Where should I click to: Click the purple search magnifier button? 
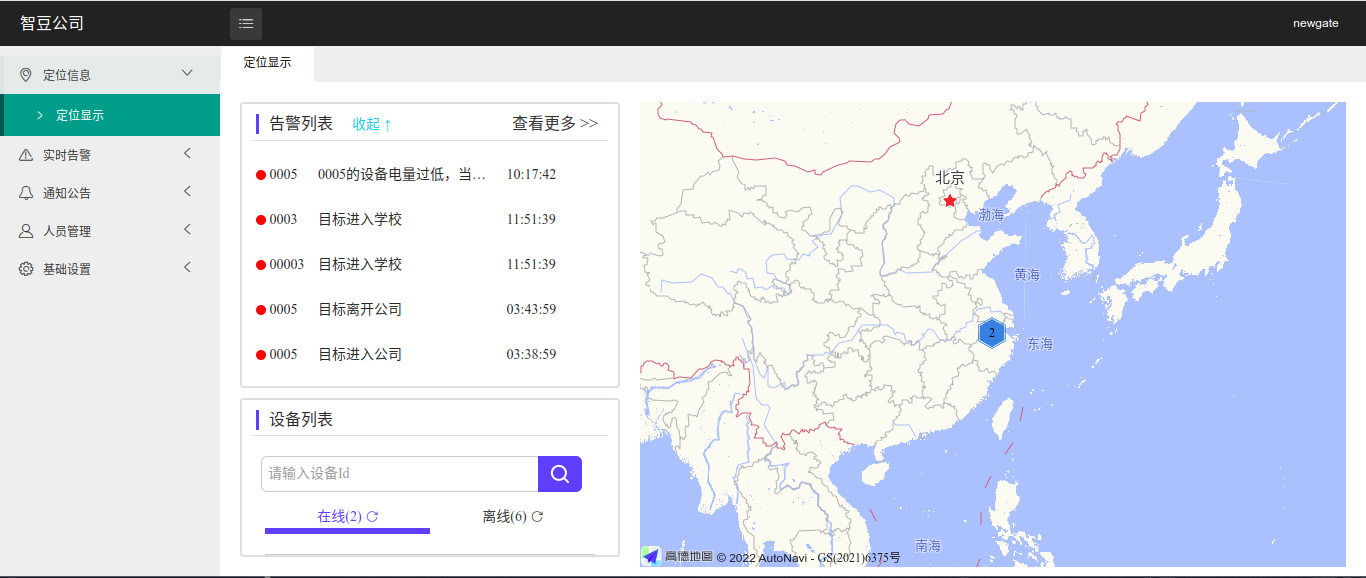560,474
